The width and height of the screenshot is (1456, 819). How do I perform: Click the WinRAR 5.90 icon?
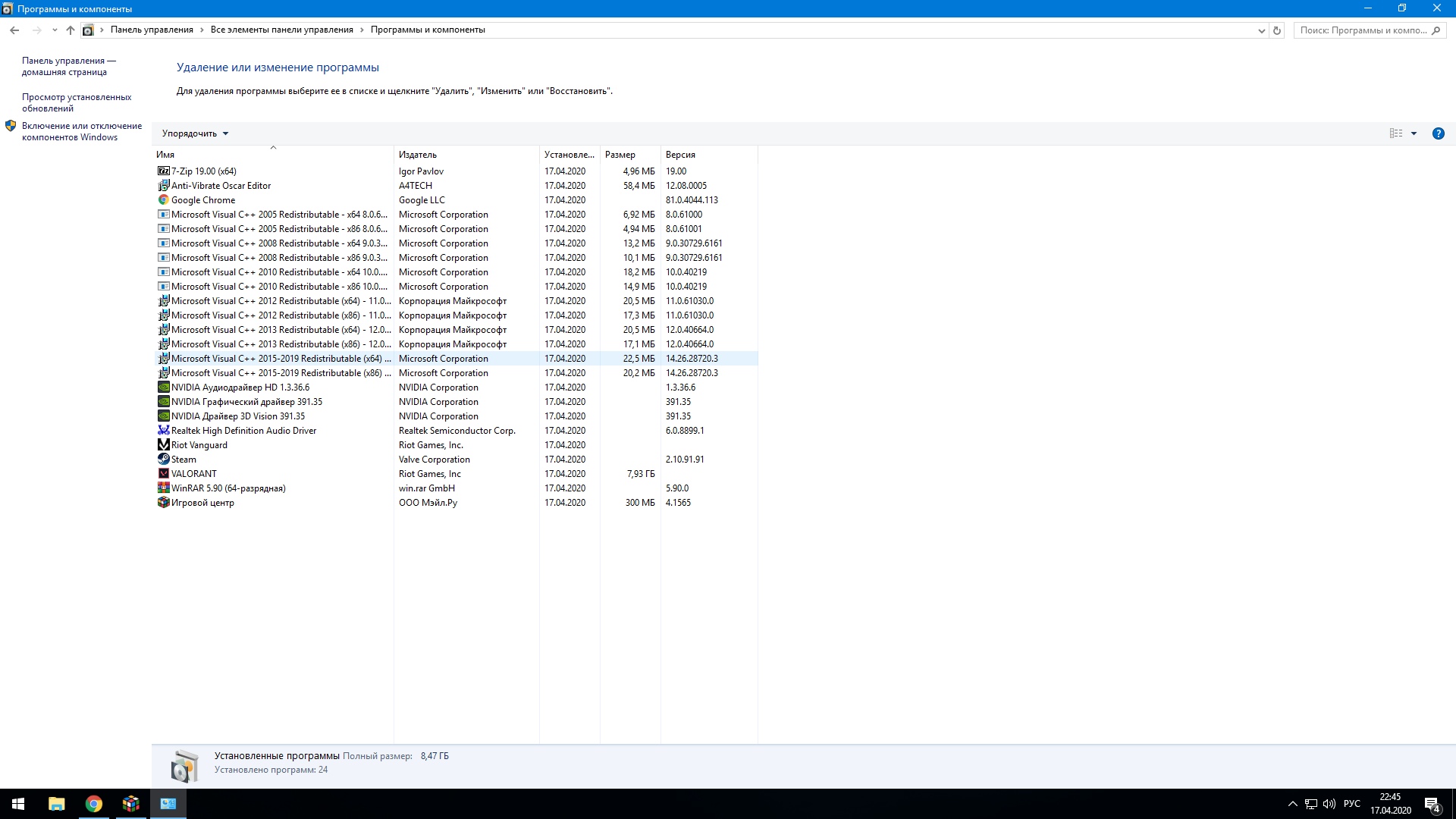(163, 488)
